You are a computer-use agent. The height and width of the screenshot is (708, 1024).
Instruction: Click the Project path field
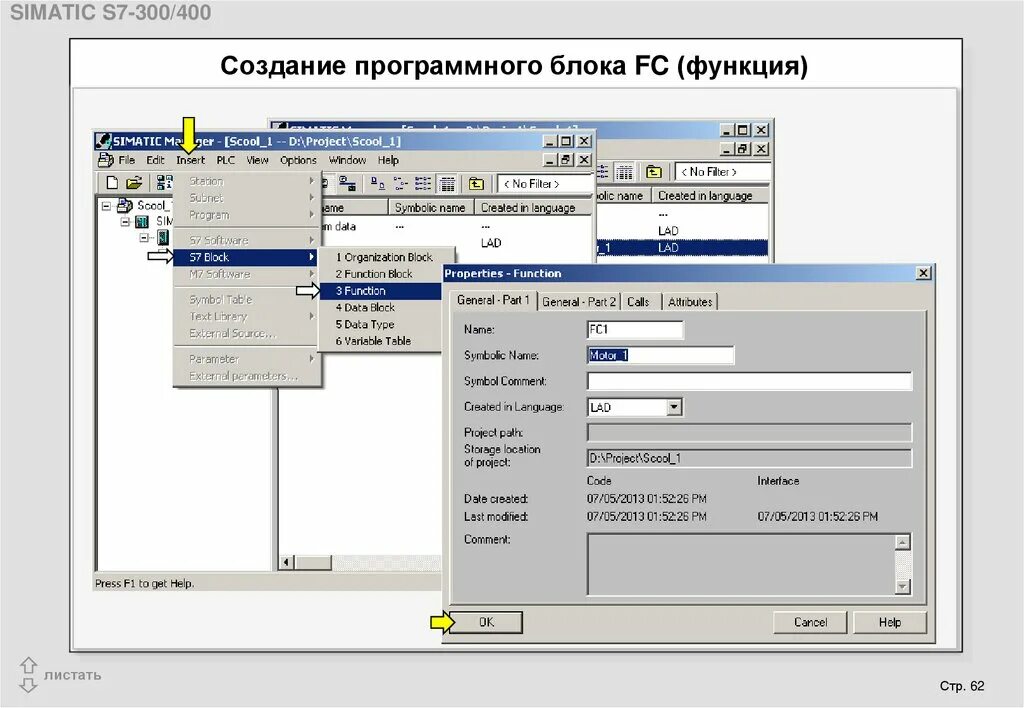pos(749,432)
